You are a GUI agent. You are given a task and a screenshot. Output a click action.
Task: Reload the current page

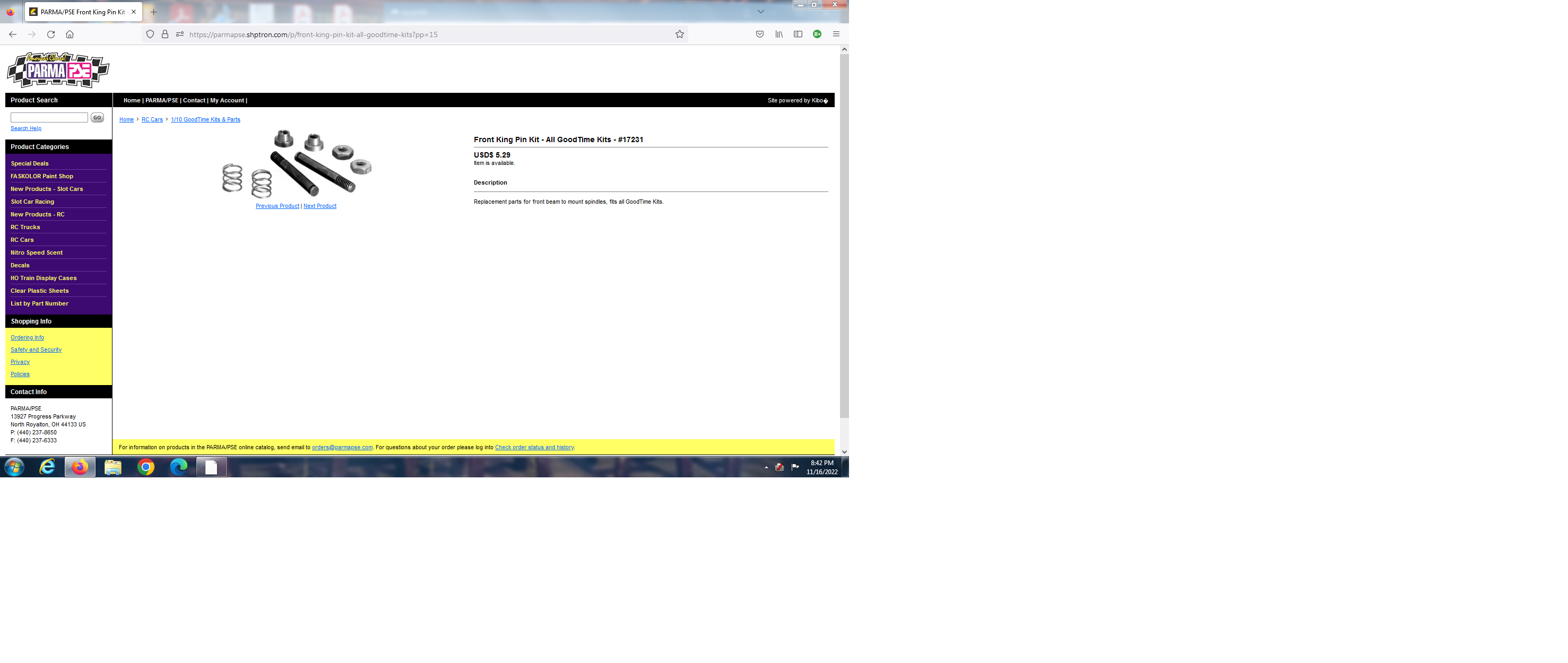tap(51, 34)
